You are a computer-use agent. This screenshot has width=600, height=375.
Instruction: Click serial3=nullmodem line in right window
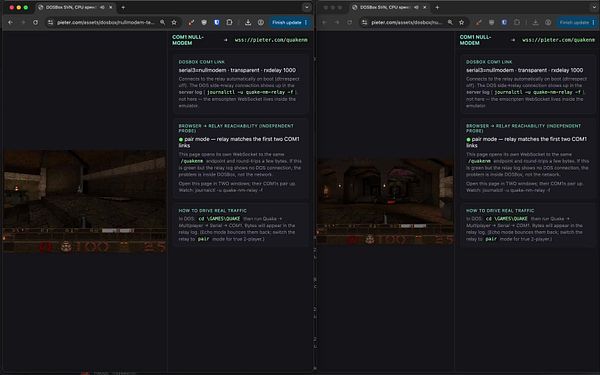[525, 70]
